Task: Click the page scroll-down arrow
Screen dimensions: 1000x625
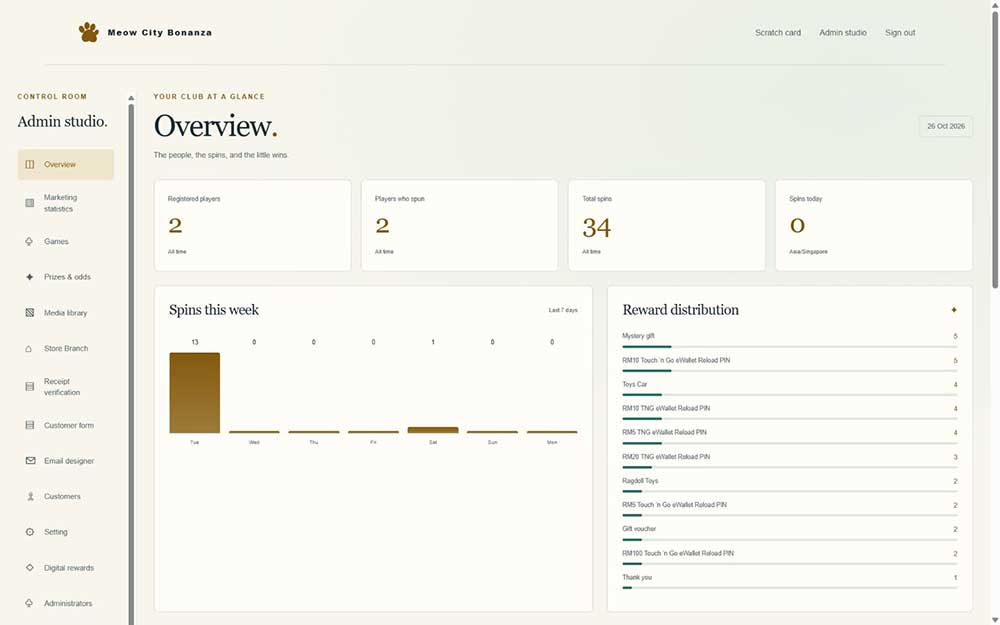Action: coord(995,621)
